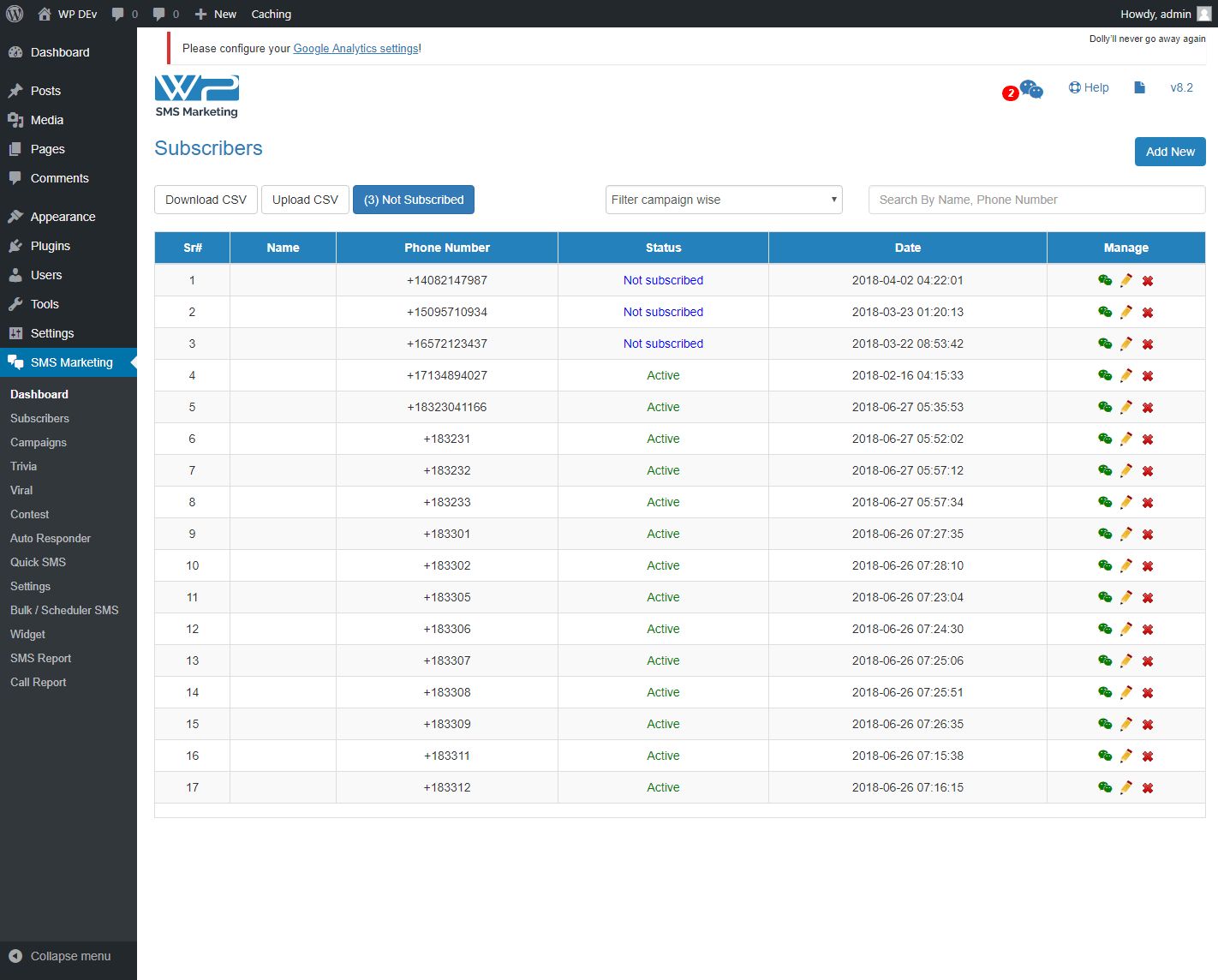Edit subscriber +183233 with the pencil icon
This screenshot has width=1218, height=980.
point(1126,502)
